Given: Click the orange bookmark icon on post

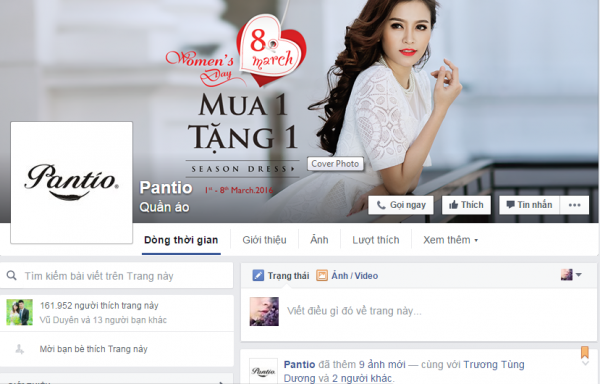Looking at the screenshot, I should (x=585, y=352).
